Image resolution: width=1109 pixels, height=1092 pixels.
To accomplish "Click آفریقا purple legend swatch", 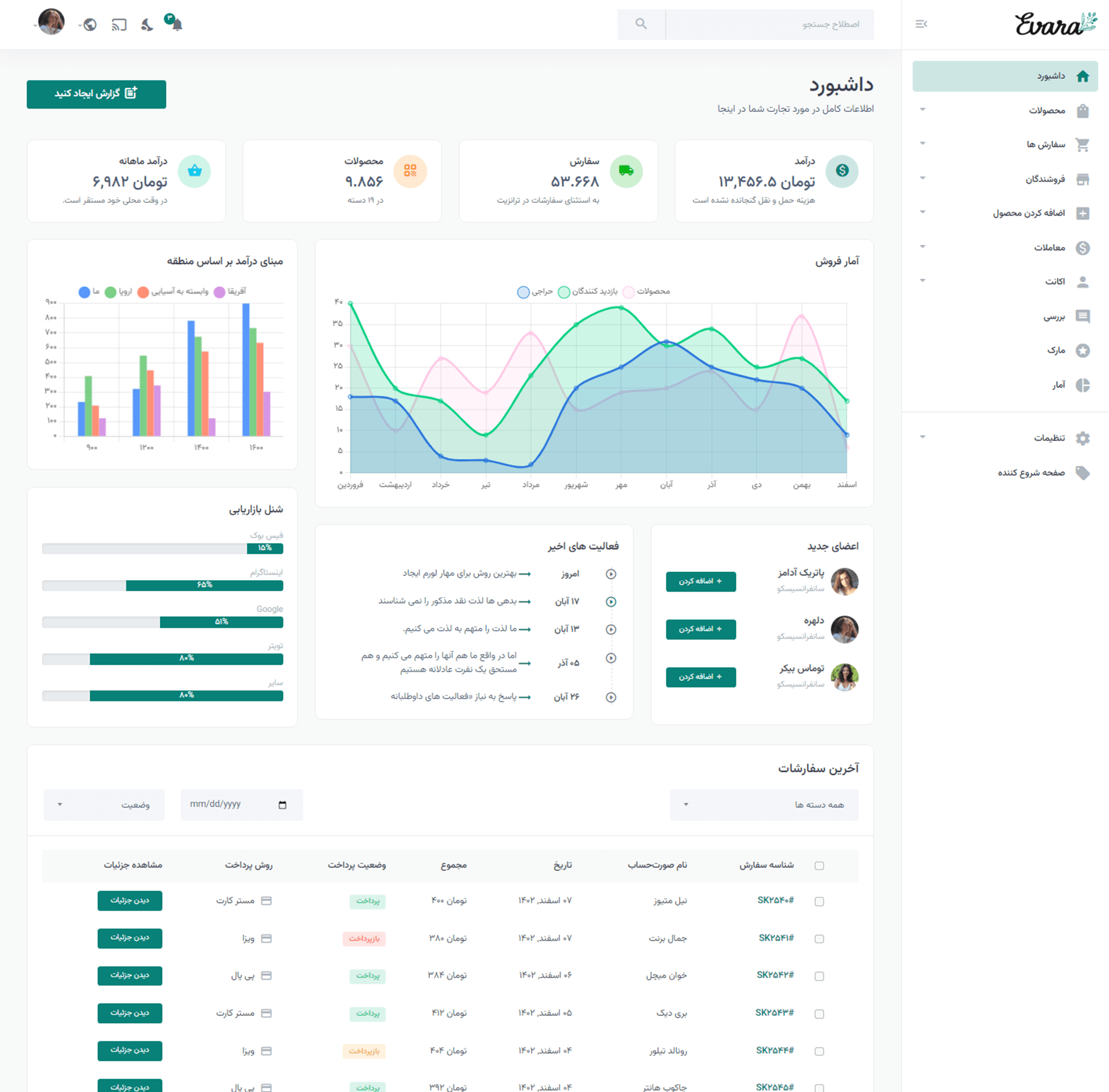I will pos(219,292).
